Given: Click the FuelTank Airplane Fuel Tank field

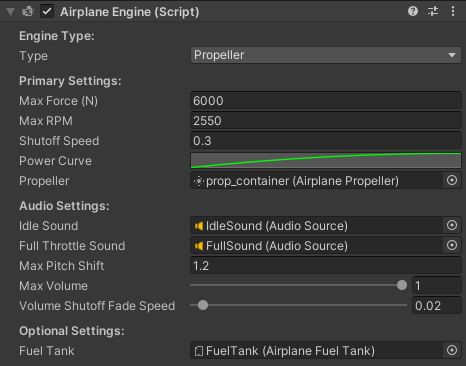Looking at the screenshot, I should coord(316,351).
